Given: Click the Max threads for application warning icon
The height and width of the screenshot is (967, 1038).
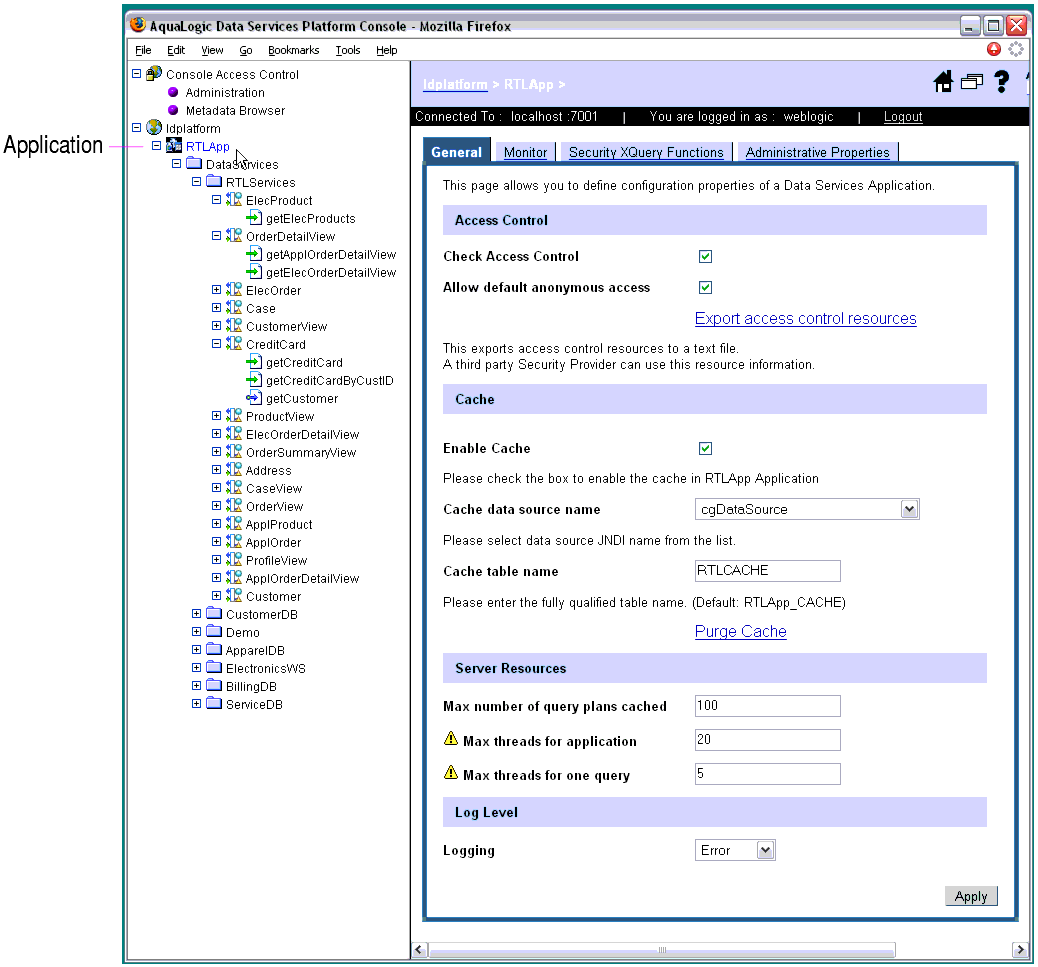Looking at the screenshot, I should pyautogui.click(x=451, y=739).
